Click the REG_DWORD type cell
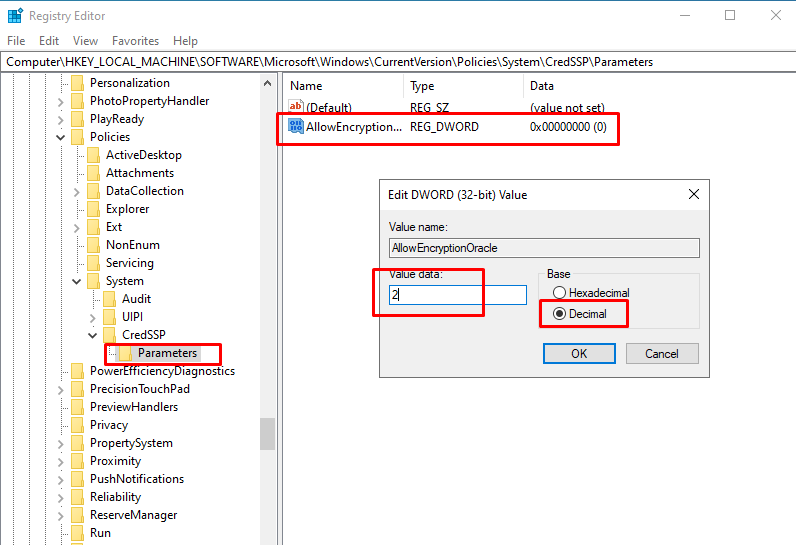 point(444,126)
